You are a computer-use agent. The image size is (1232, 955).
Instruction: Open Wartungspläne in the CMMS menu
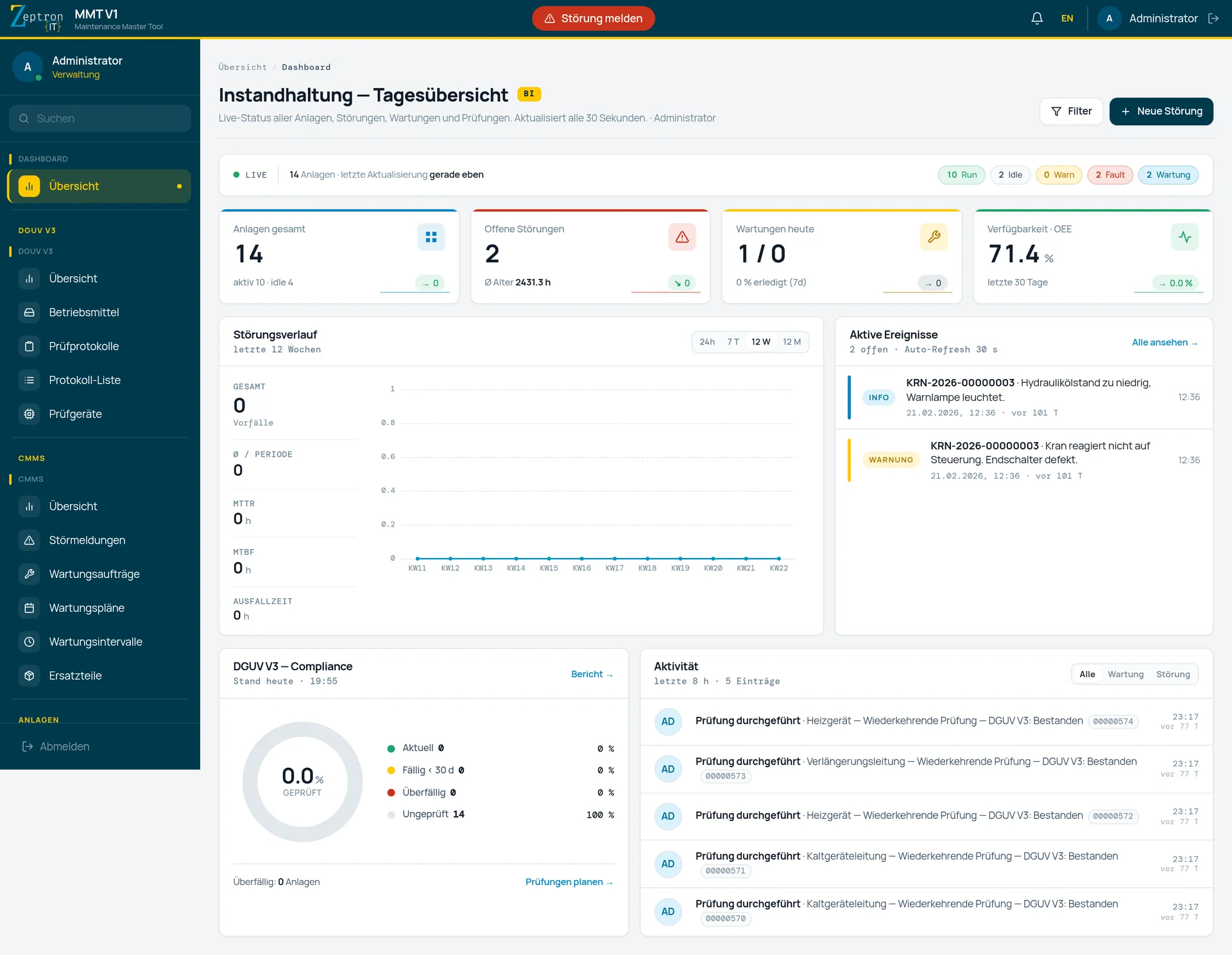pos(99,608)
